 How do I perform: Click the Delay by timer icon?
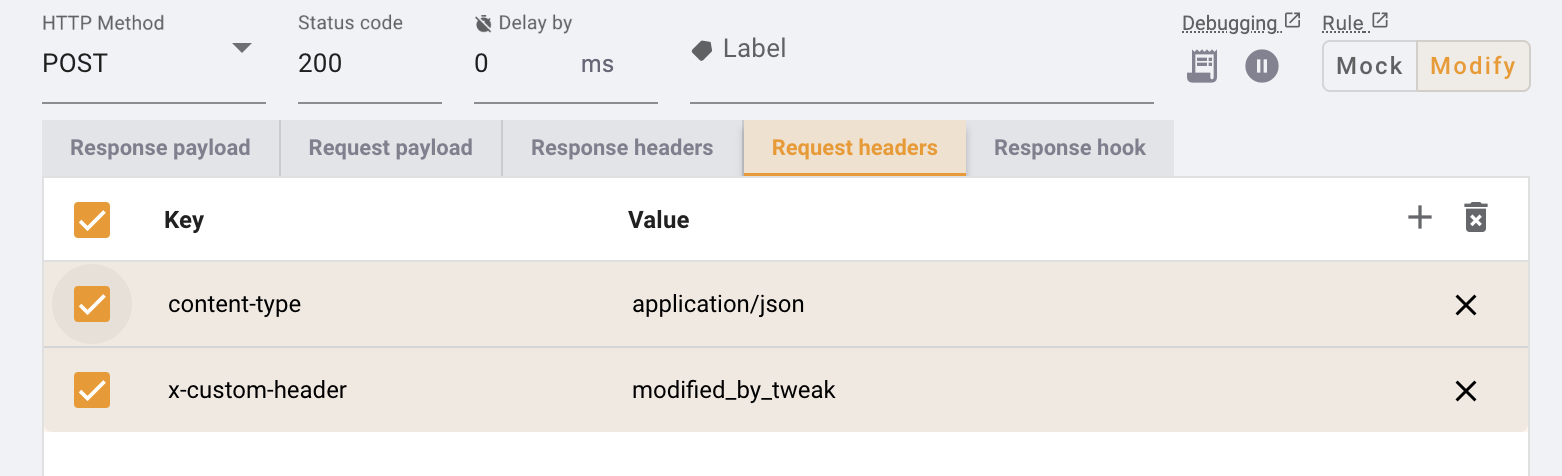[484, 23]
